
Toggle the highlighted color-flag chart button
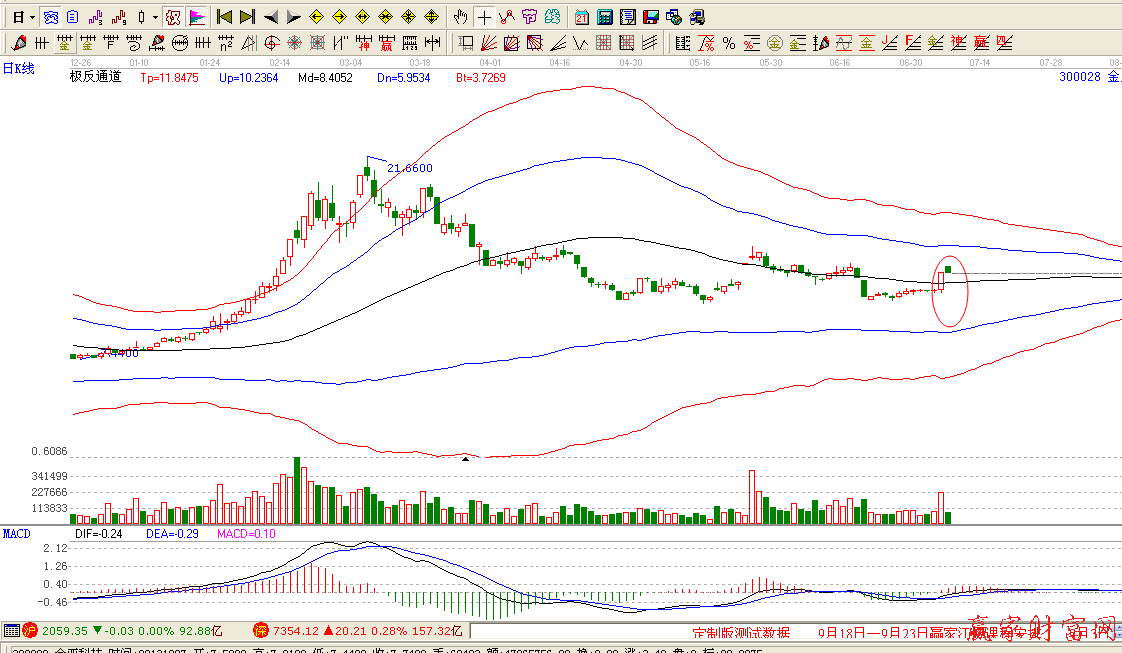point(197,17)
